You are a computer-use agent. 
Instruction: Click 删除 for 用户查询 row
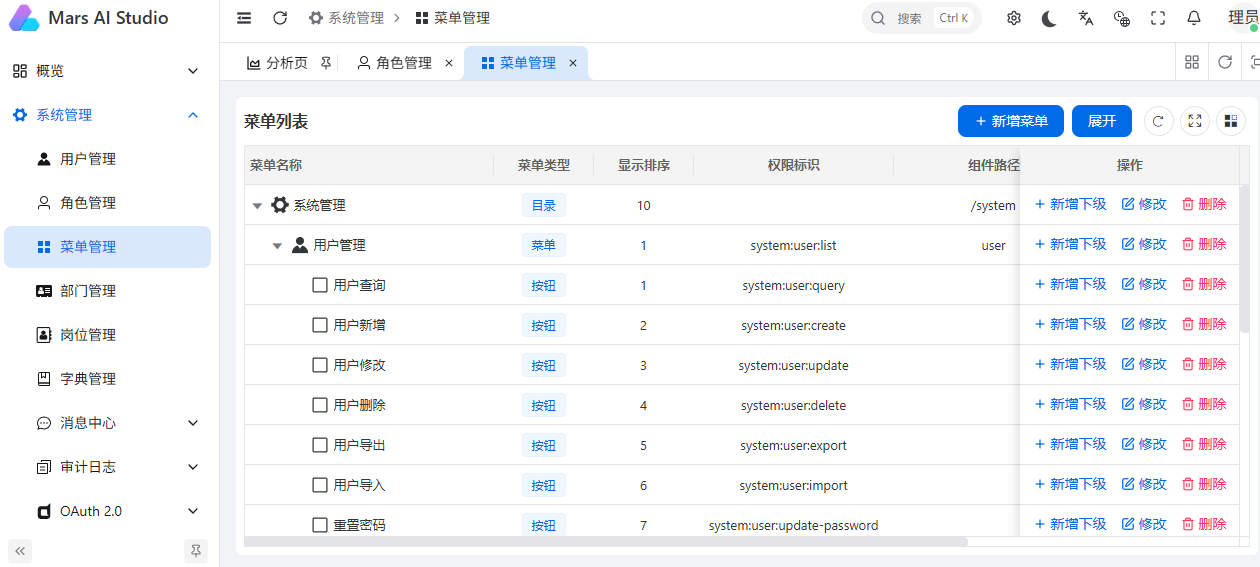click(x=1204, y=284)
